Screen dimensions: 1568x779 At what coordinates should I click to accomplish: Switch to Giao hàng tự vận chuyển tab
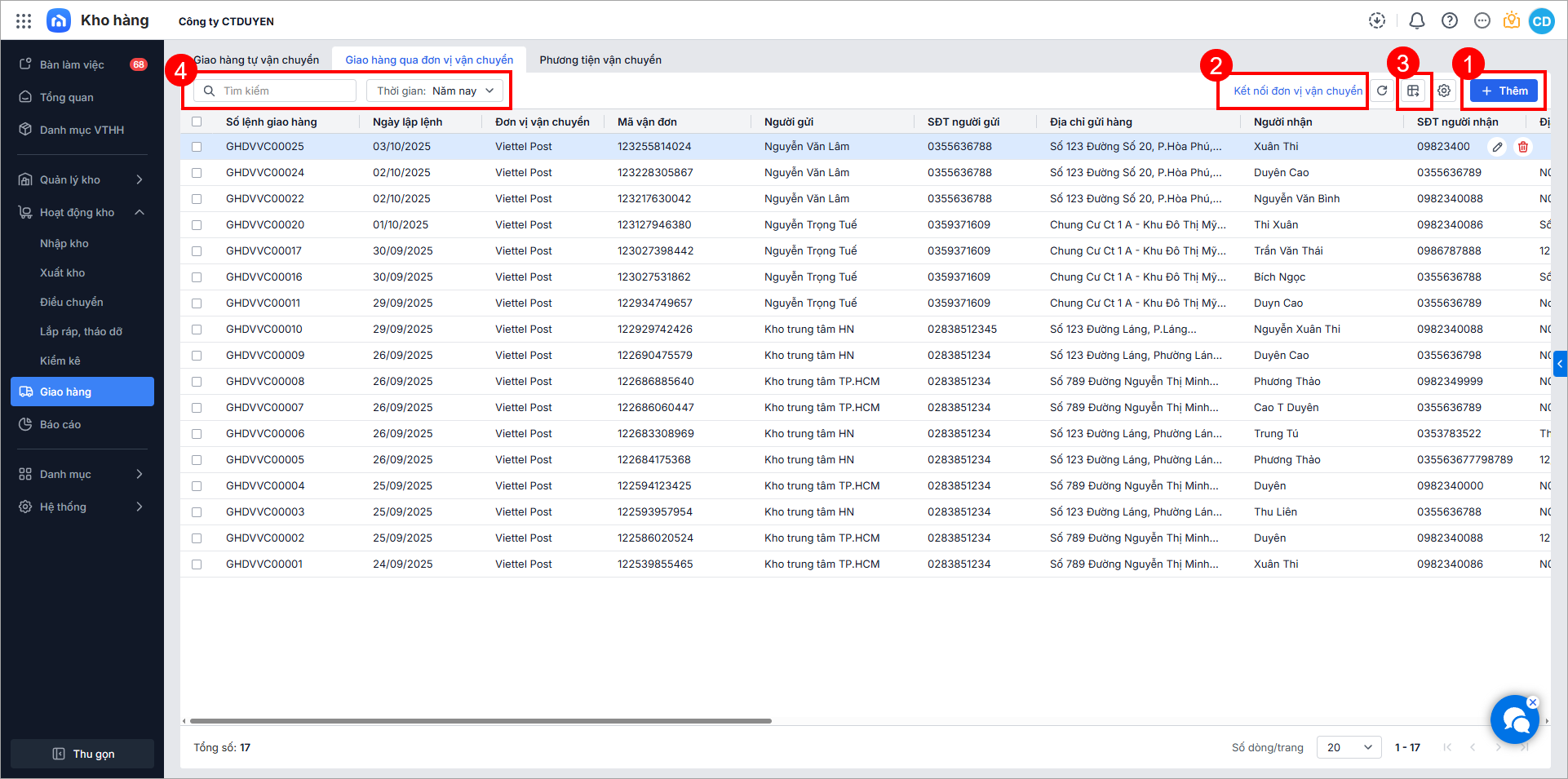256,60
